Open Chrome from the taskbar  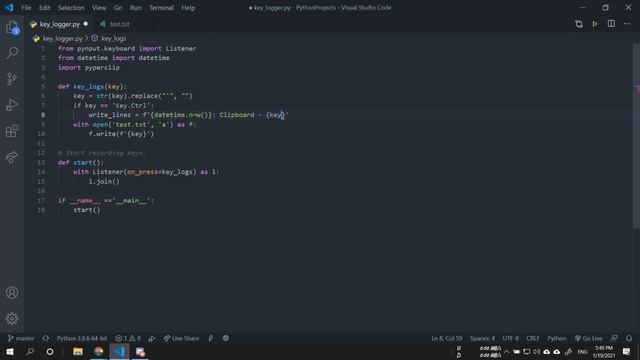[x=98, y=351]
